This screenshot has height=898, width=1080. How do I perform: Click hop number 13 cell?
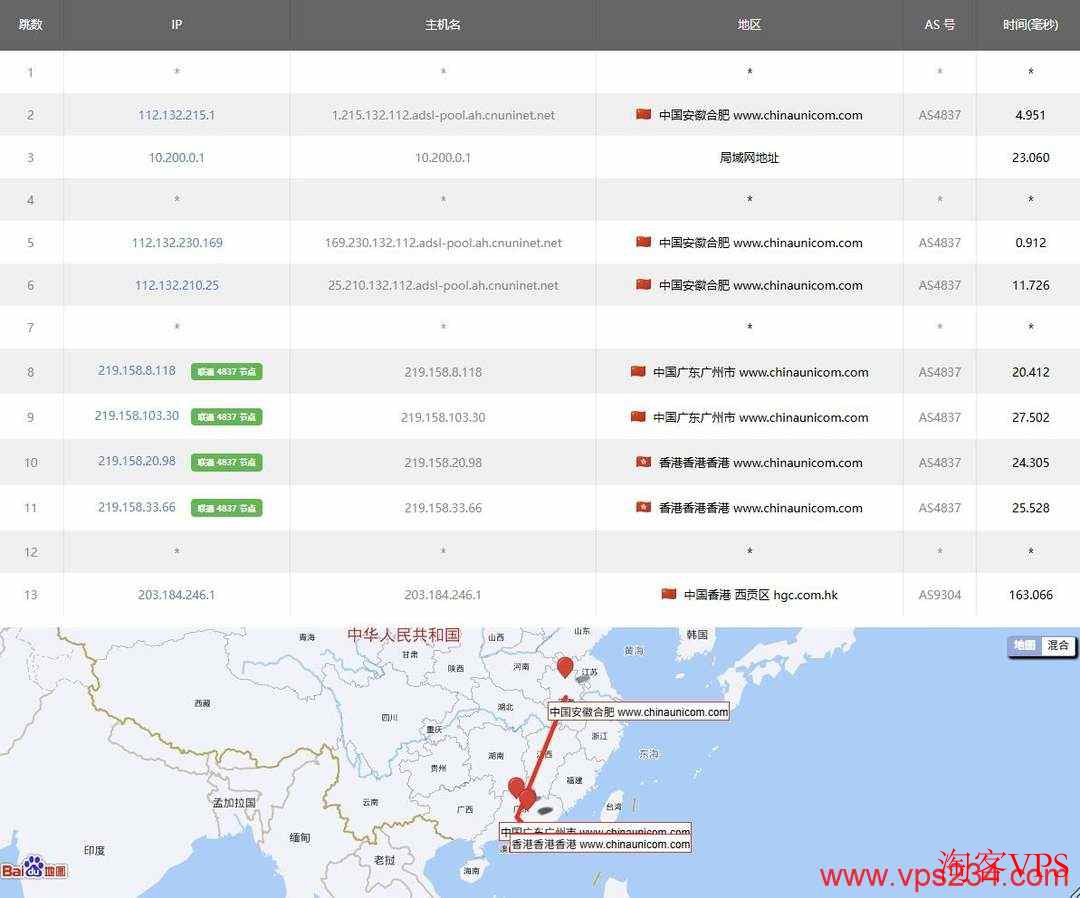[31, 594]
